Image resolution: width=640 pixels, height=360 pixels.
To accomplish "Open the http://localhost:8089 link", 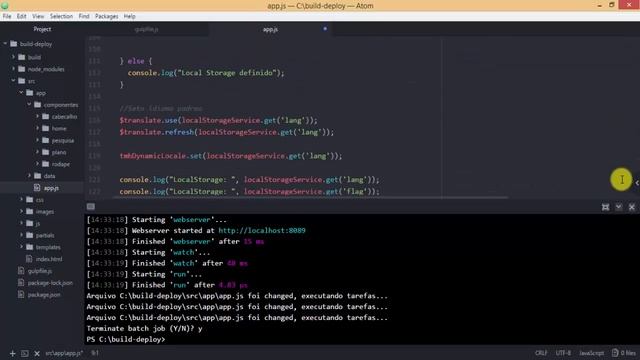I will click(x=262, y=231).
